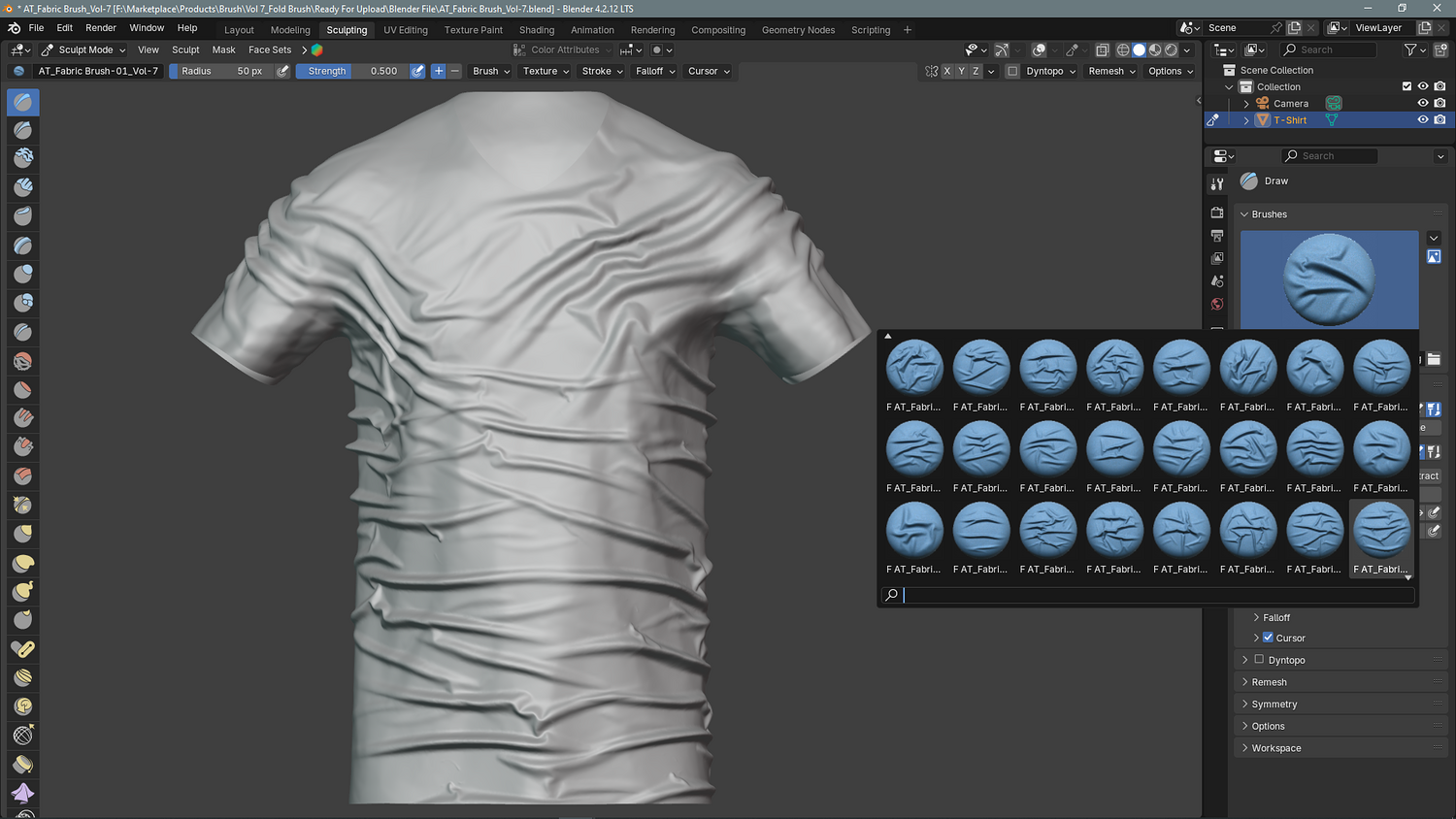Open the Face Sets menu
This screenshot has width=1456, height=819.
269,49
